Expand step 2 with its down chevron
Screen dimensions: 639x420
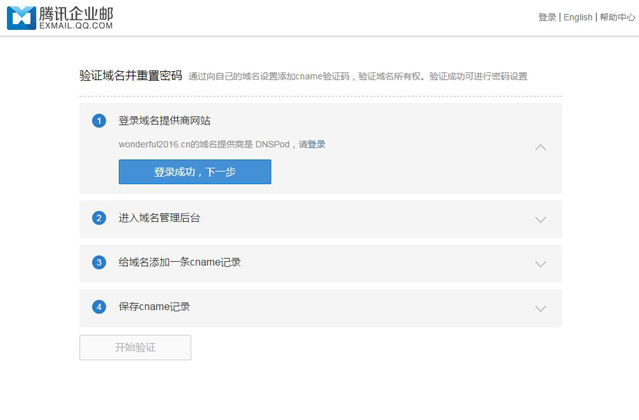tap(540, 219)
